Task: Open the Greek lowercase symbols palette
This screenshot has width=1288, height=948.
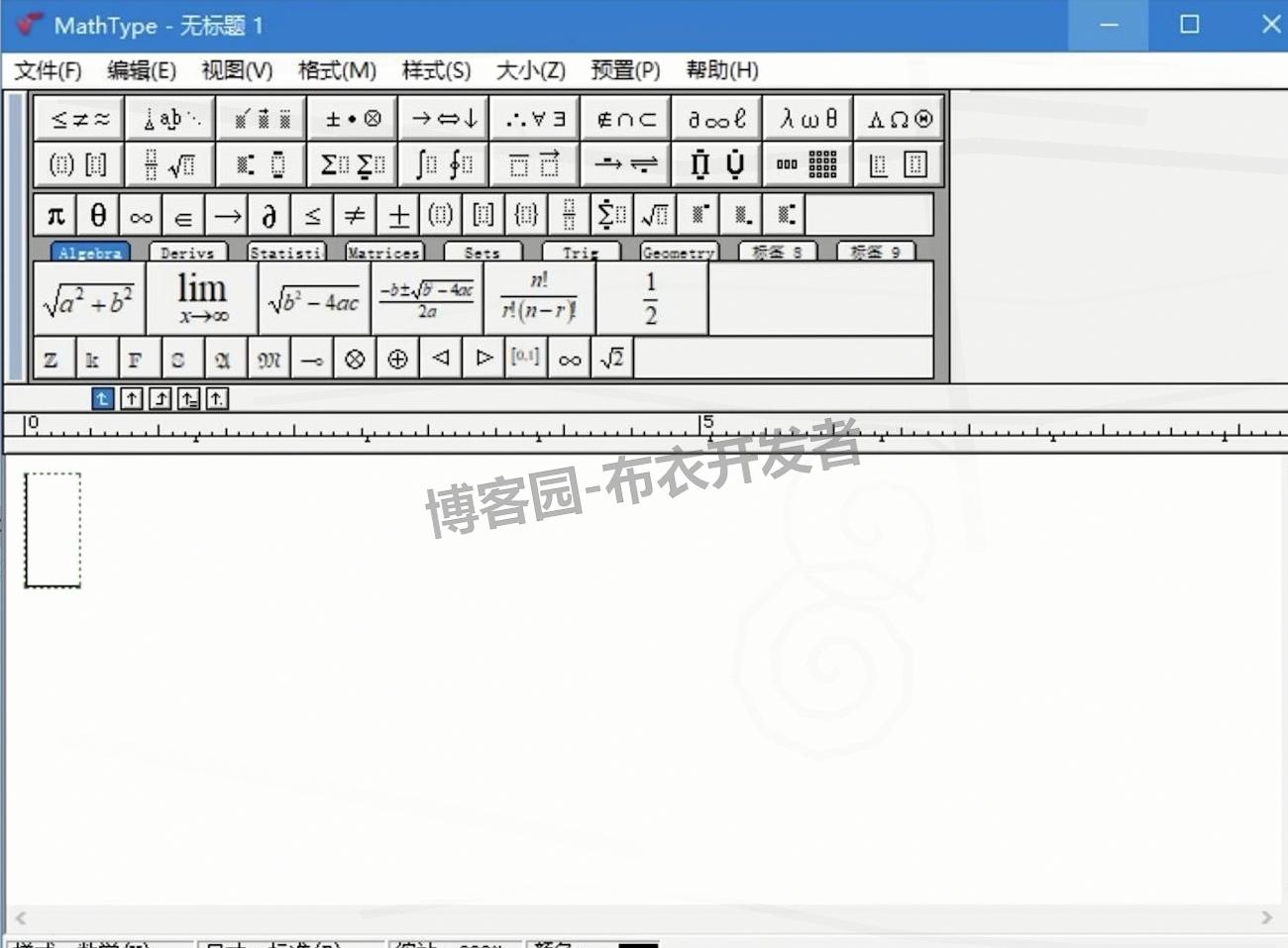Action: pos(807,118)
